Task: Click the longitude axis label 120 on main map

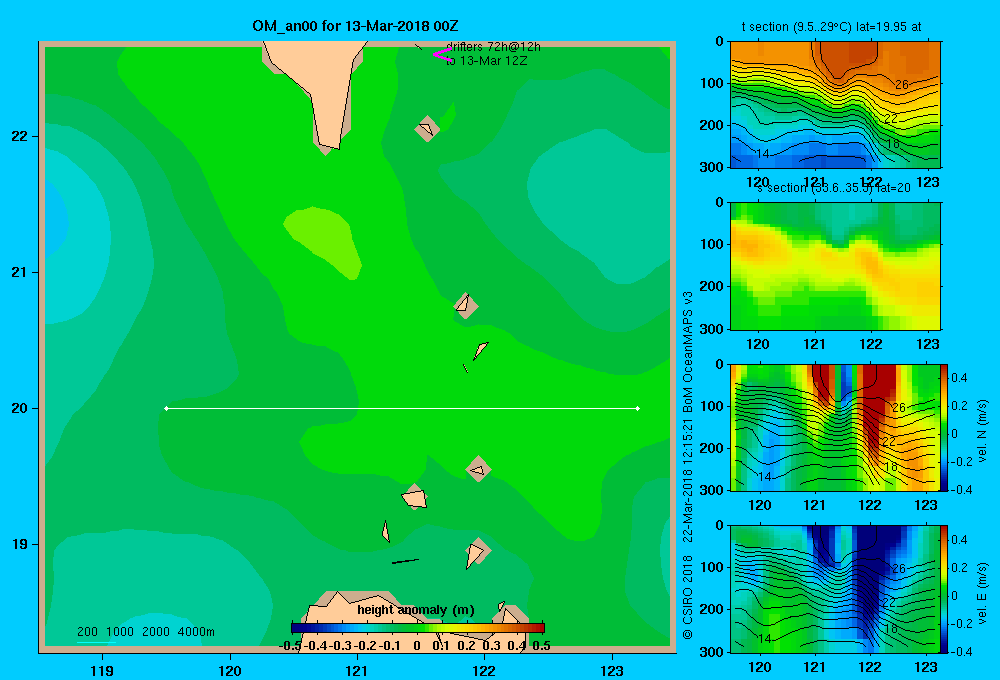Action: click(x=230, y=670)
